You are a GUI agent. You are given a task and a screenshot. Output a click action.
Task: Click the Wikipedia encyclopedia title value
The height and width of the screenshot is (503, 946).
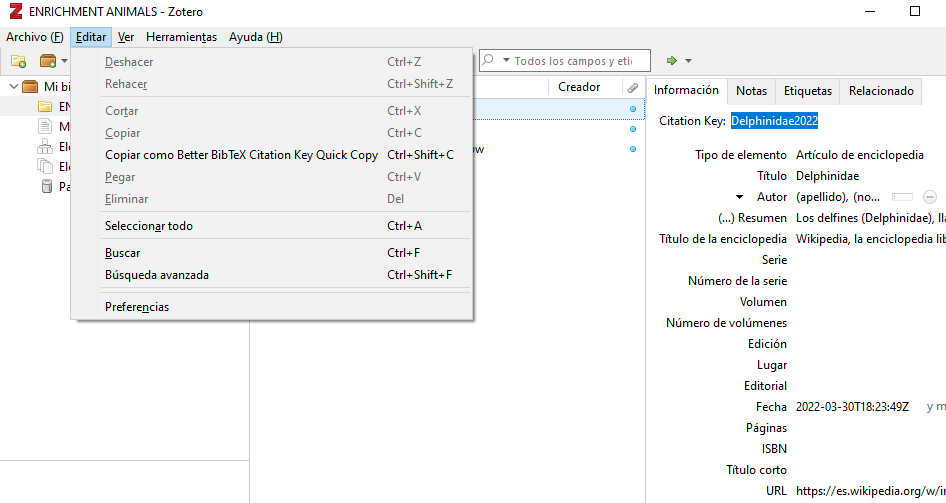(x=871, y=239)
